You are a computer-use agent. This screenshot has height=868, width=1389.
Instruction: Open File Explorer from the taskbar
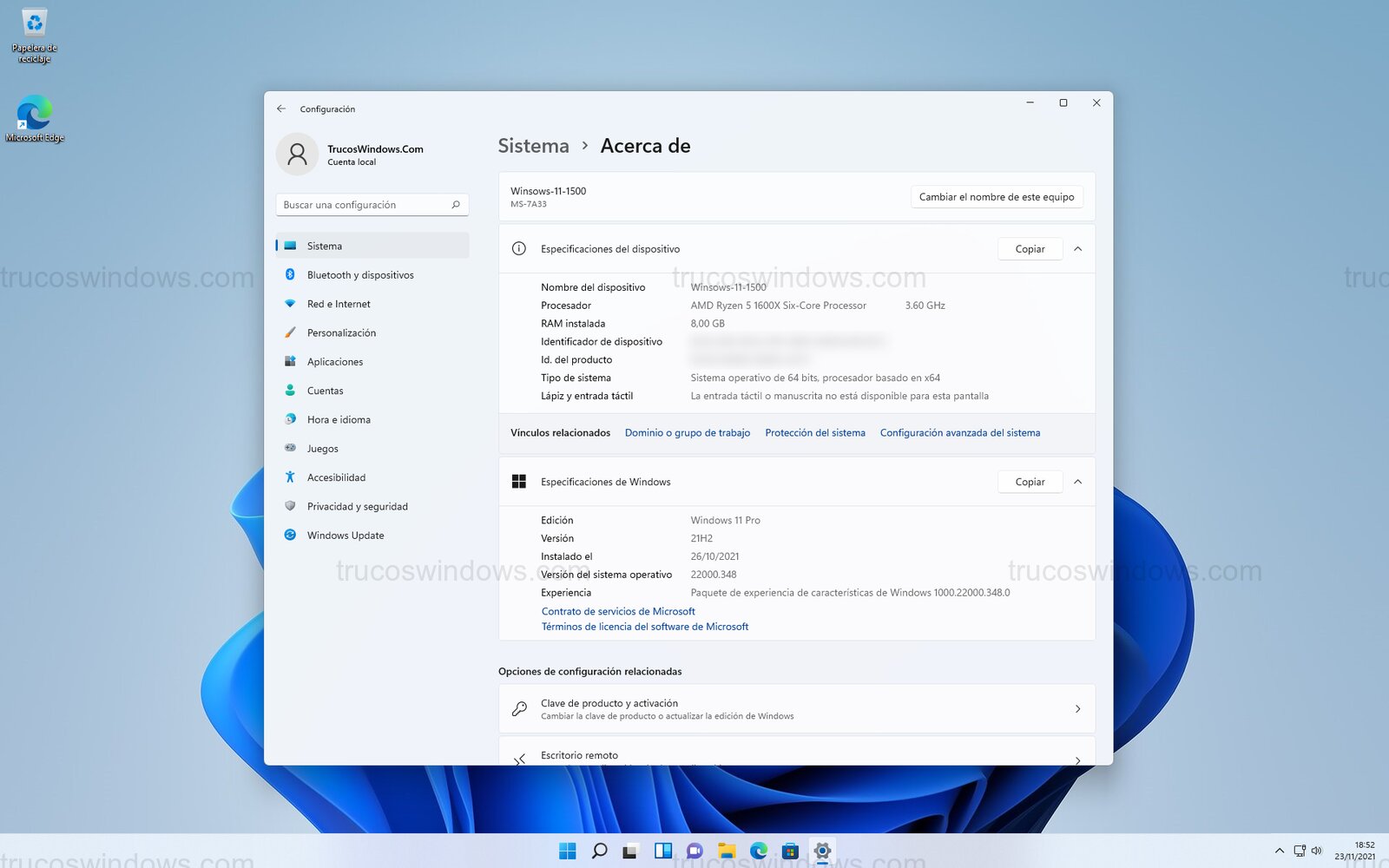(x=726, y=852)
